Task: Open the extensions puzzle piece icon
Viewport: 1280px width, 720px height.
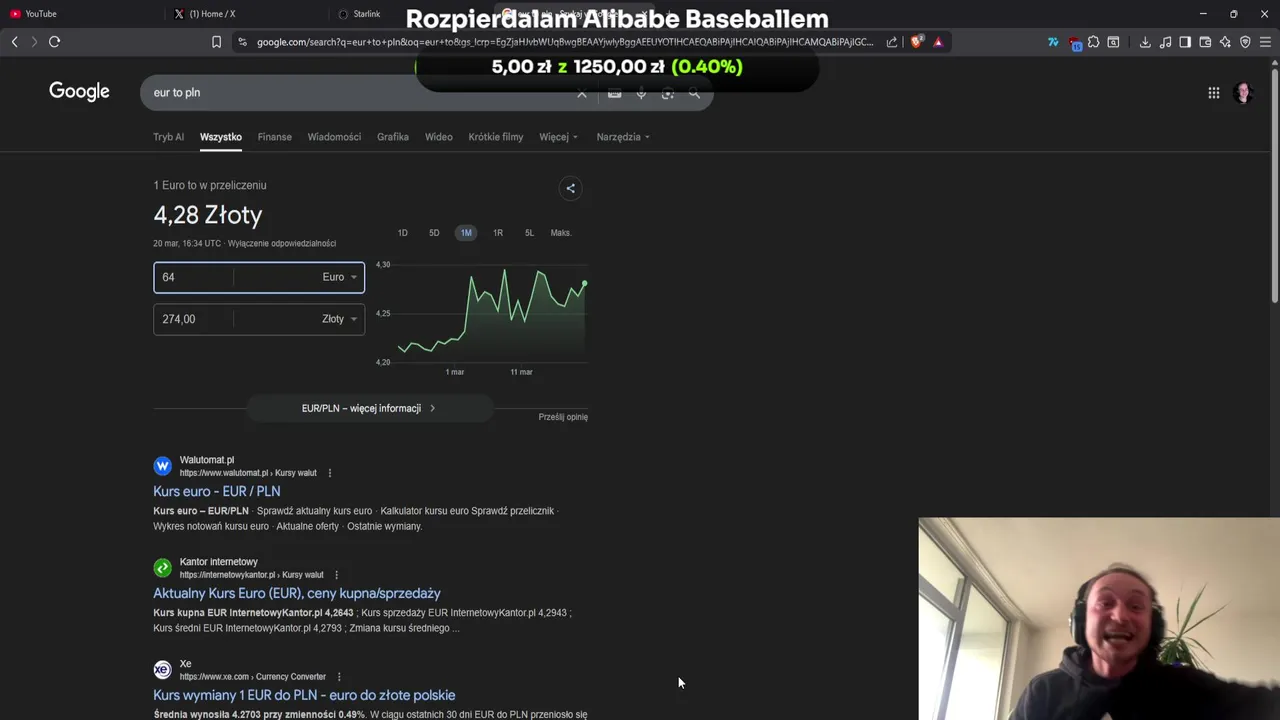Action: [1093, 42]
